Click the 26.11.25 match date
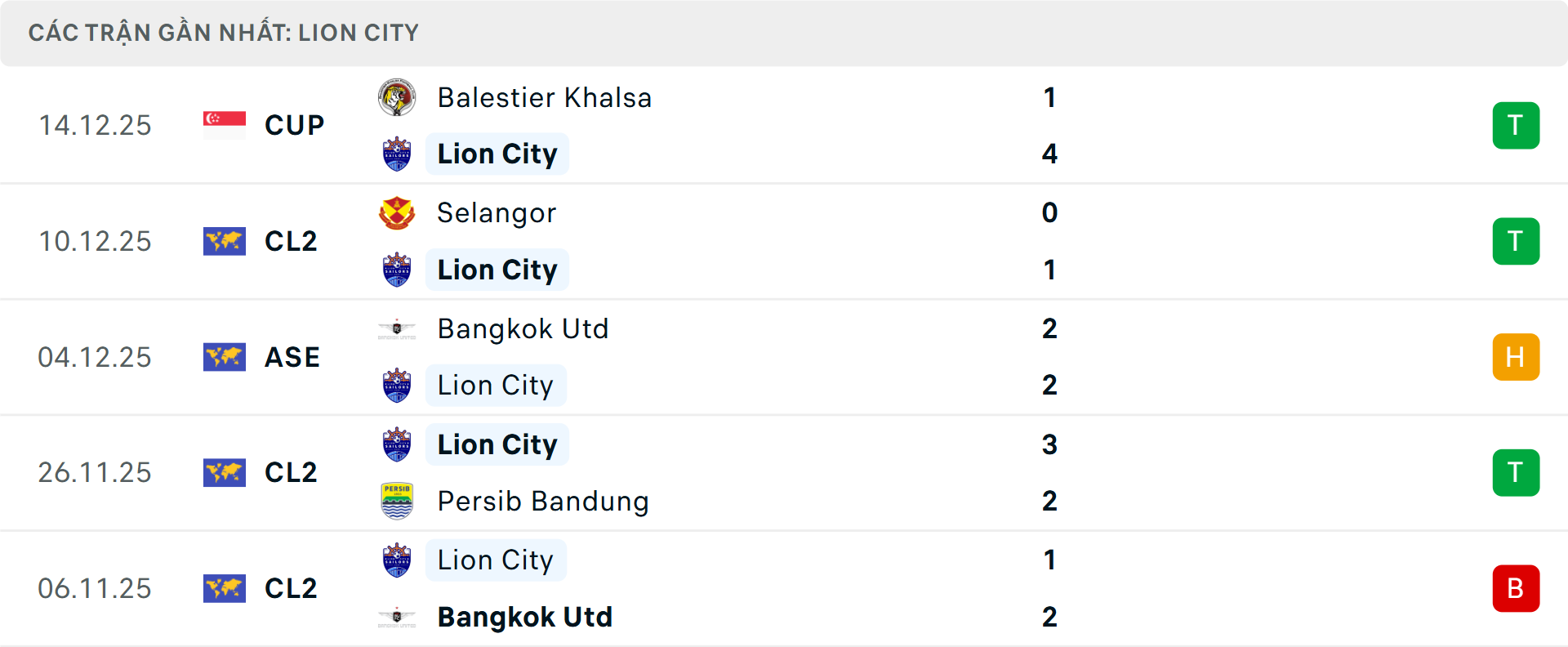The height and width of the screenshot is (647, 1568). [x=95, y=472]
